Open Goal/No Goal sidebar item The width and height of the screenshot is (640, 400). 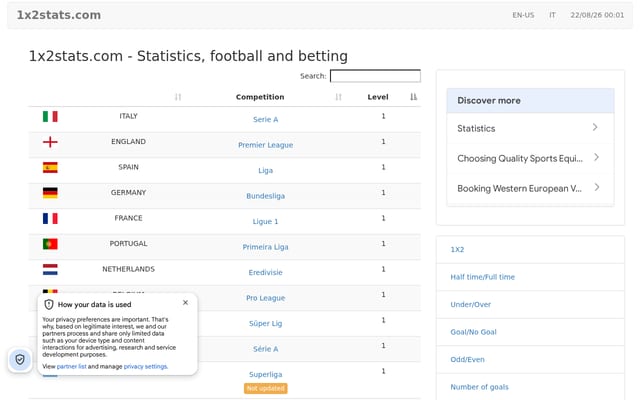[x=473, y=332]
